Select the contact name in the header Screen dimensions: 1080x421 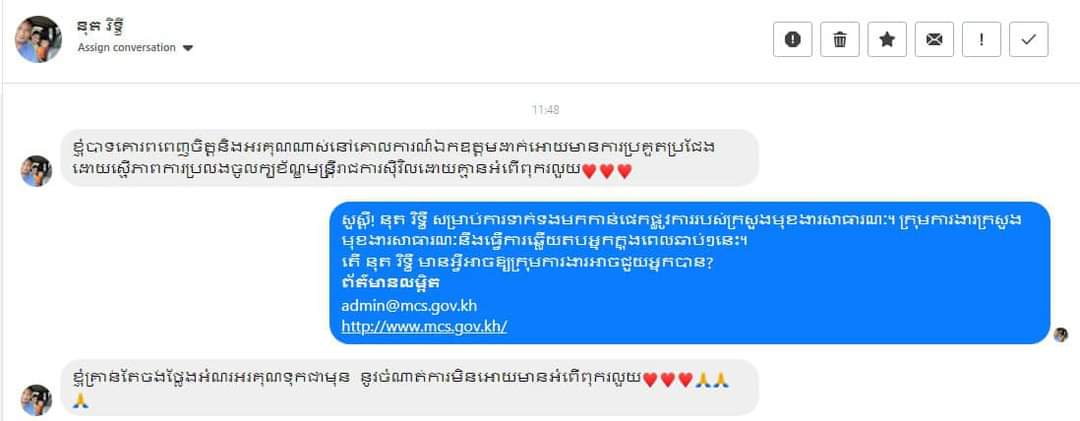(101, 27)
